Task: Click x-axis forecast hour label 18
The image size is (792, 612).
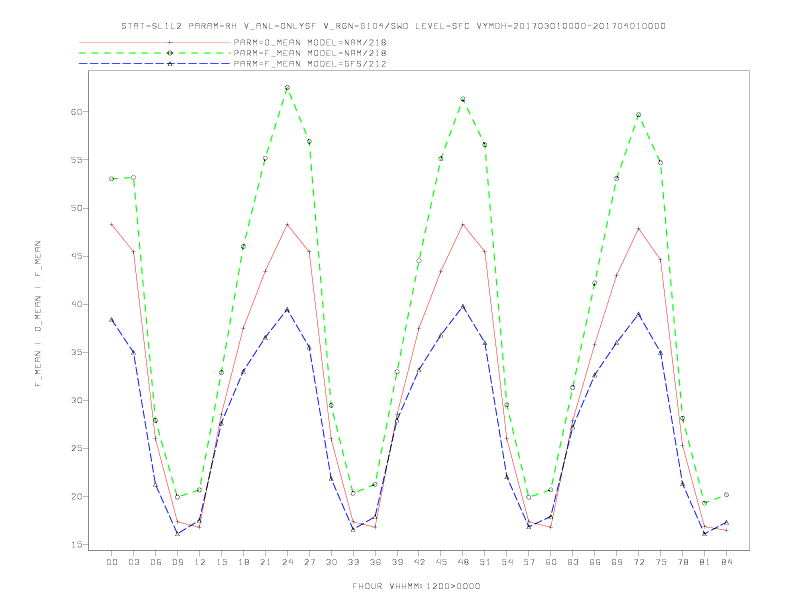Action: coord(243,562)
